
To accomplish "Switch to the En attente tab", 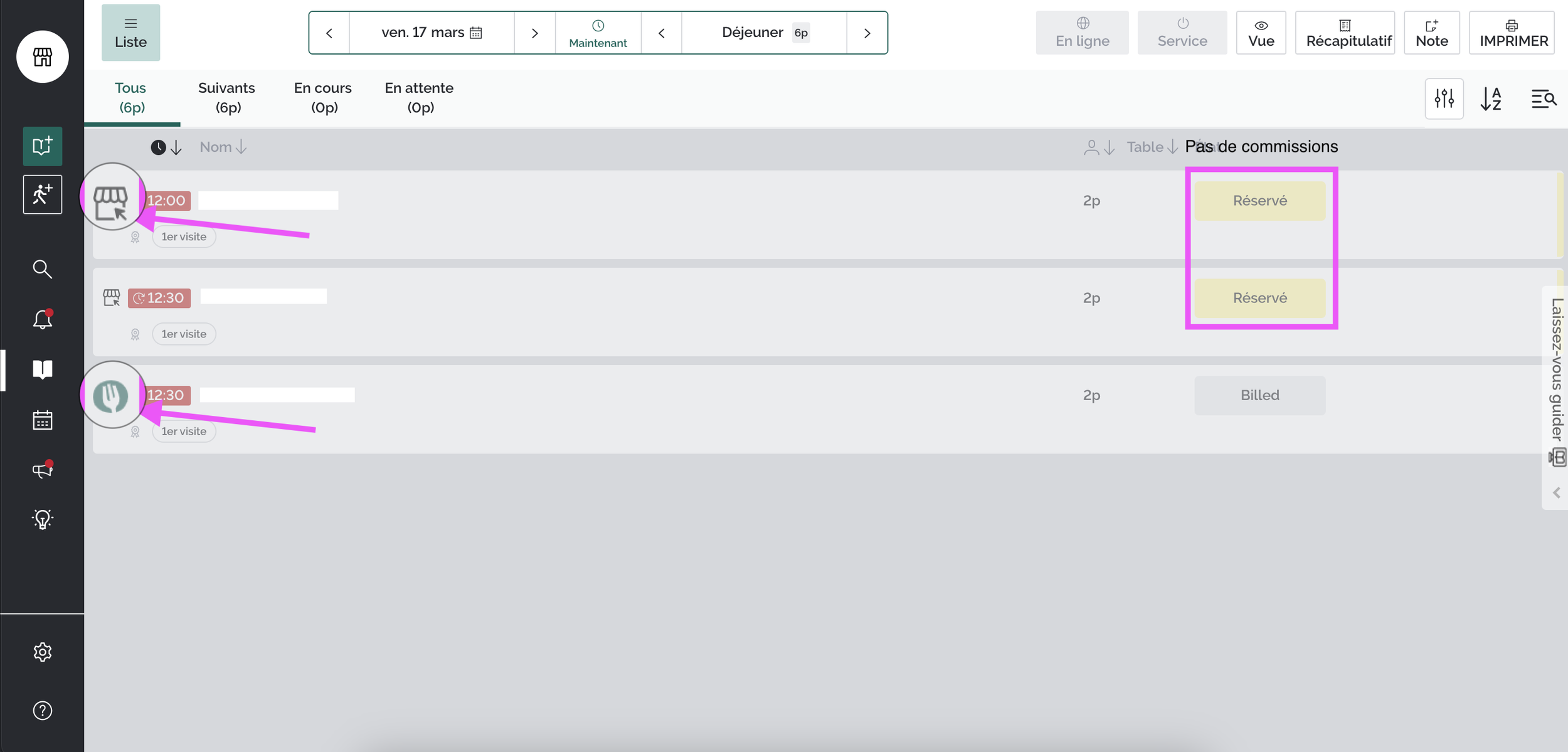I will [419, 97].
